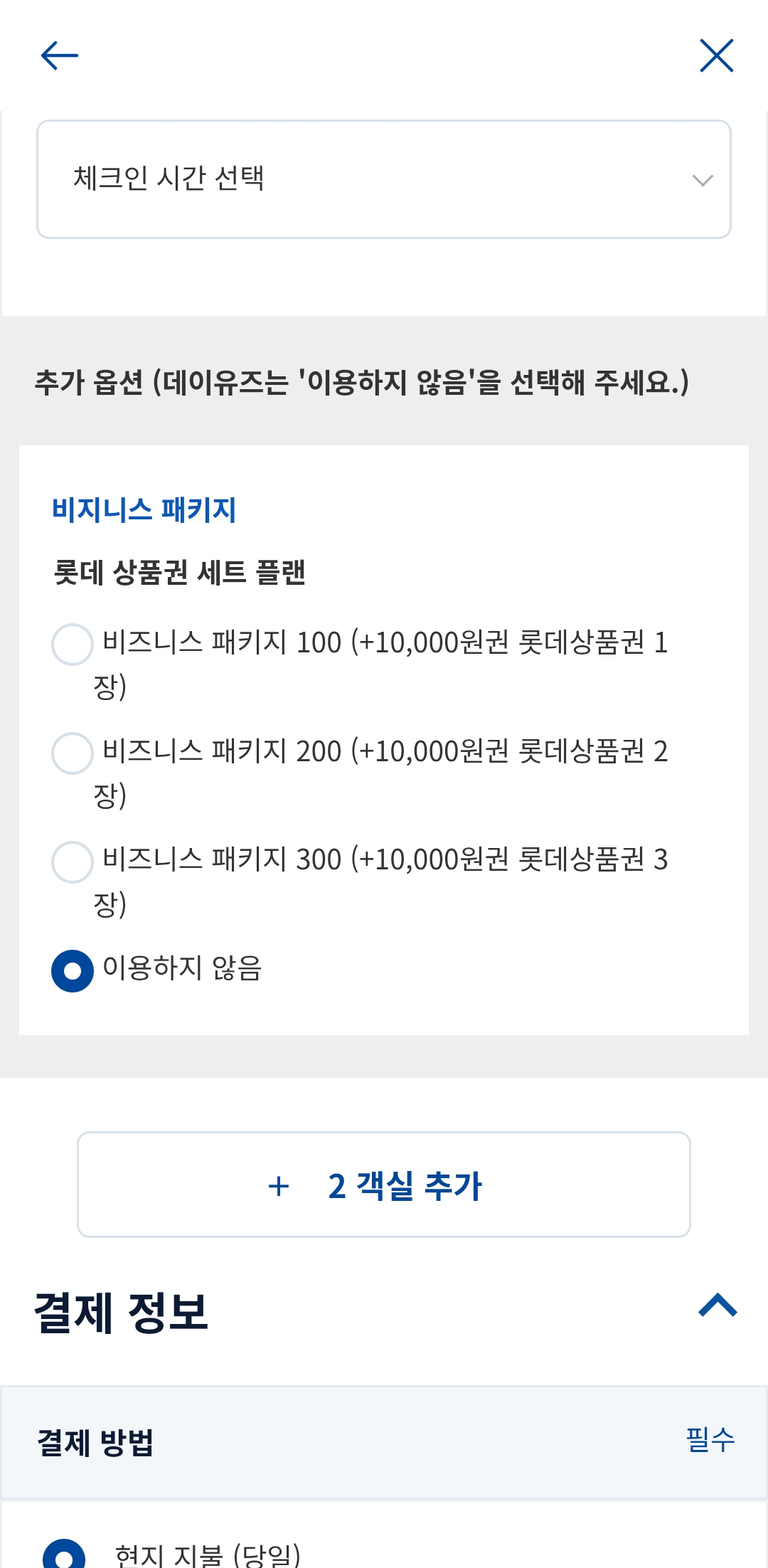The height and width of the screenshot is (1568, 768).
Task: Click the 추가 옵션 section heading
Action: coord(361,382)
